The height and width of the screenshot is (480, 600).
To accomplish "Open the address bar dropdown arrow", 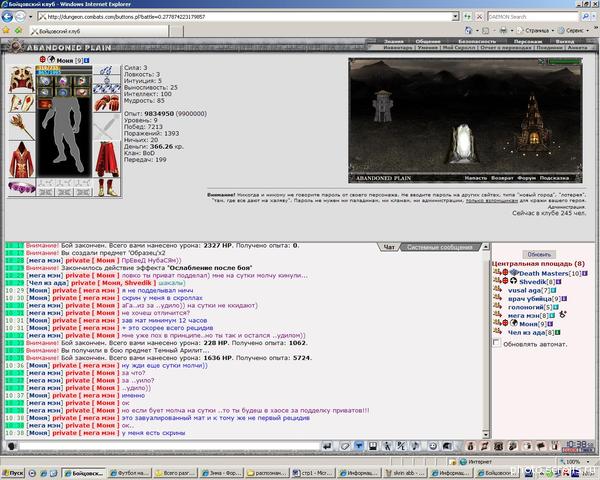I will pos(455,16).
